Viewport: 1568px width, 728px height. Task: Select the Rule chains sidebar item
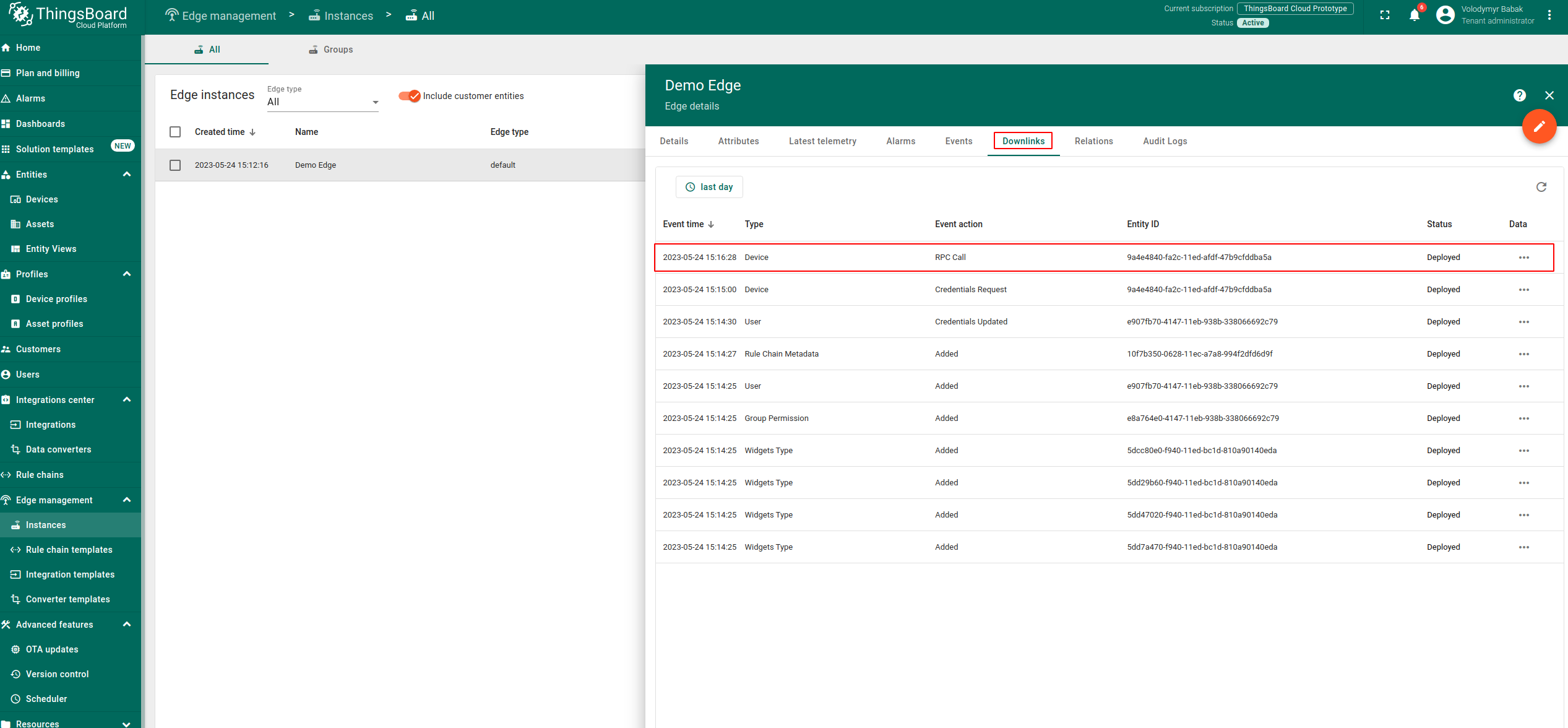click(x=41, y=474)
